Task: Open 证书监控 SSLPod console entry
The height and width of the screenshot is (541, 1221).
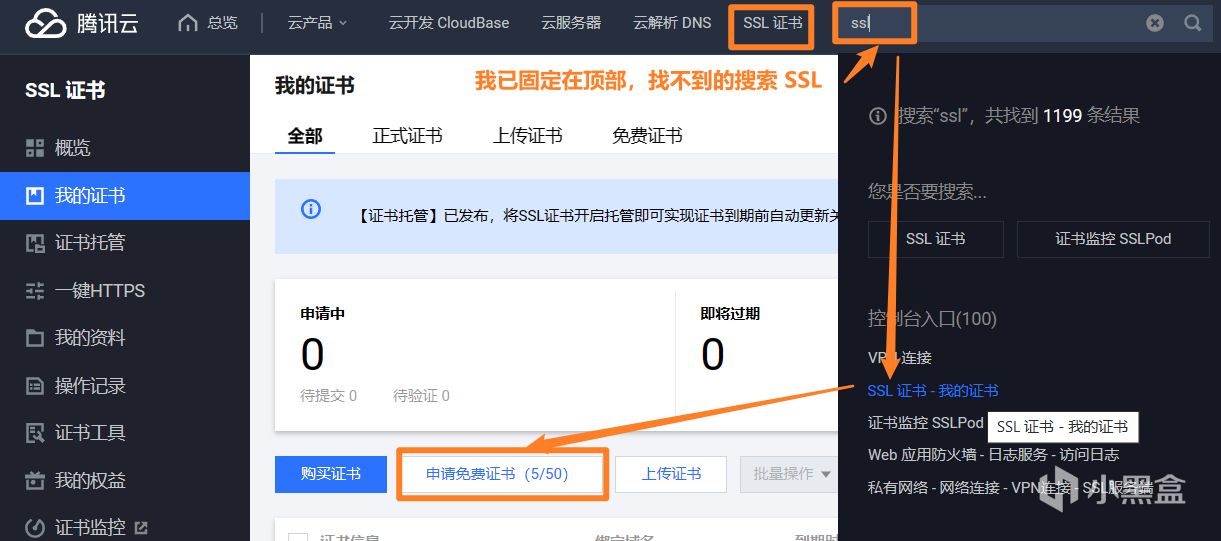Action: [926, 423]
